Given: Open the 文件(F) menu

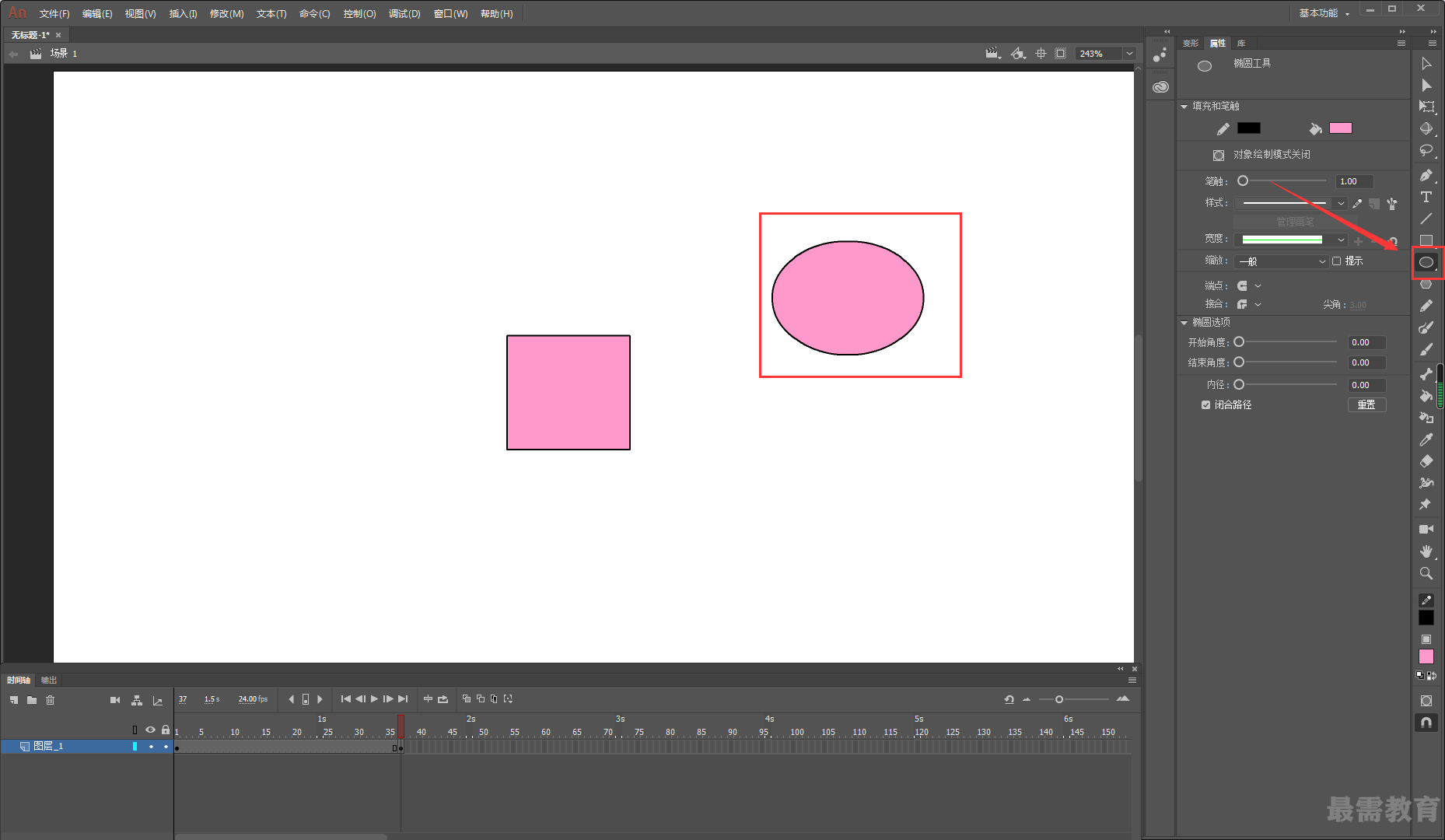Looking at the screenshot, I should click(x=54, y=14).
